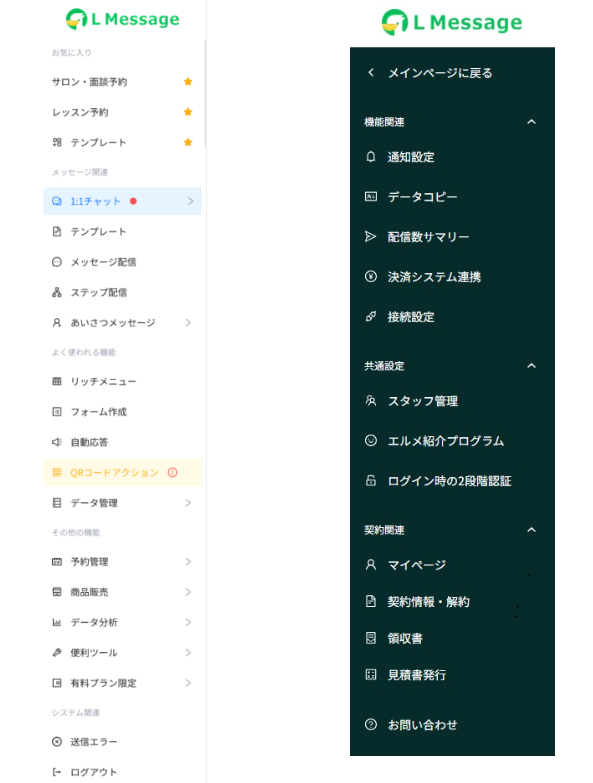Click the lock icon for ログイン時の2段階認証
Viewport: 593px width, 783px height.
370,480
